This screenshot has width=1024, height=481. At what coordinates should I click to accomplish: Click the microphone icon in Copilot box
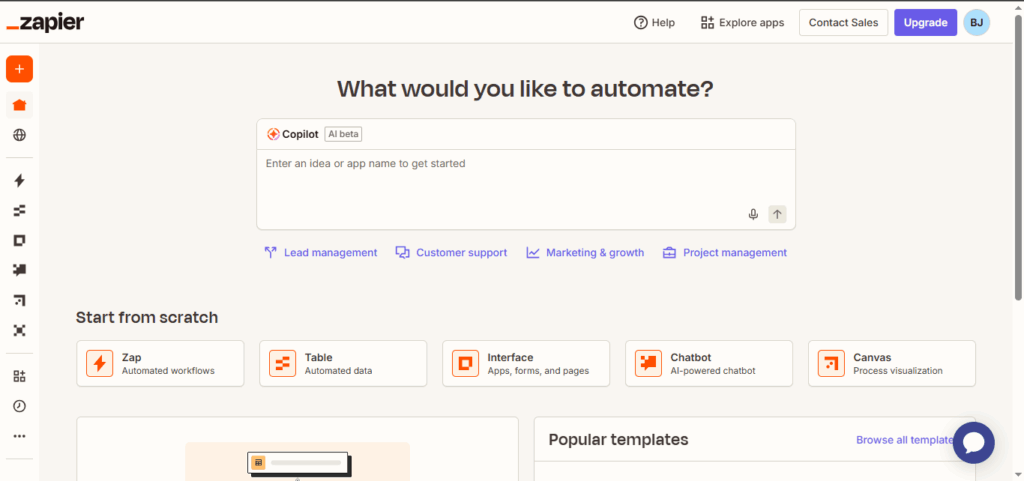[753, 214]
